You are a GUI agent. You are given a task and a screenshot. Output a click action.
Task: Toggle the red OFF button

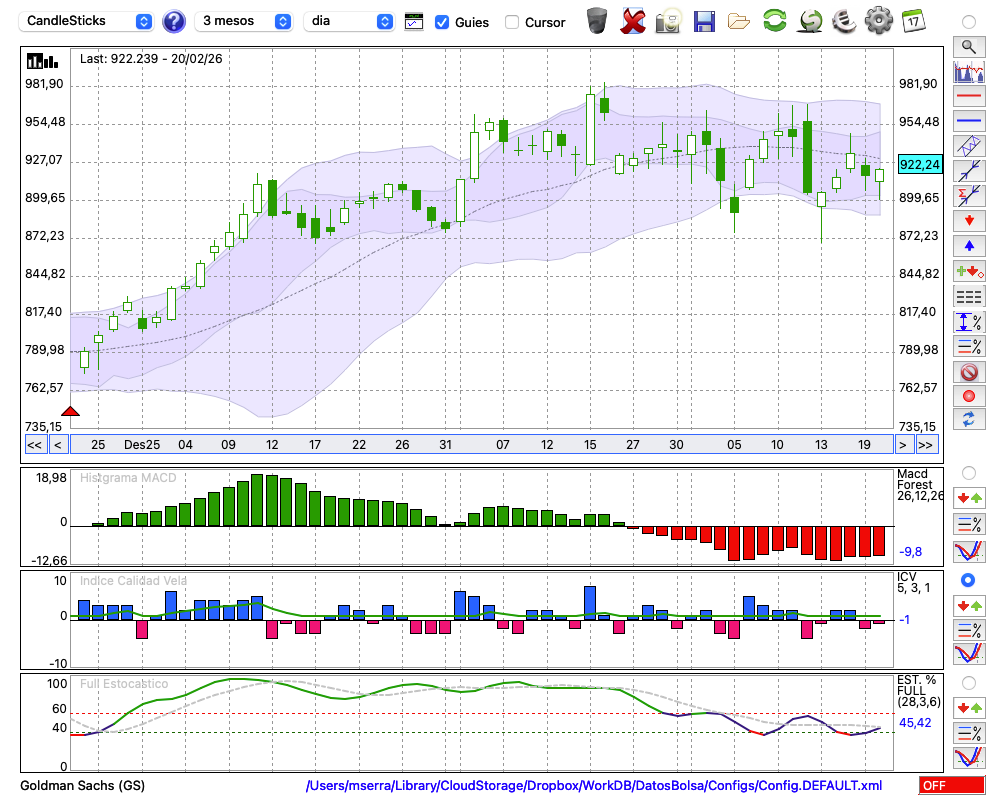(952, 785)
